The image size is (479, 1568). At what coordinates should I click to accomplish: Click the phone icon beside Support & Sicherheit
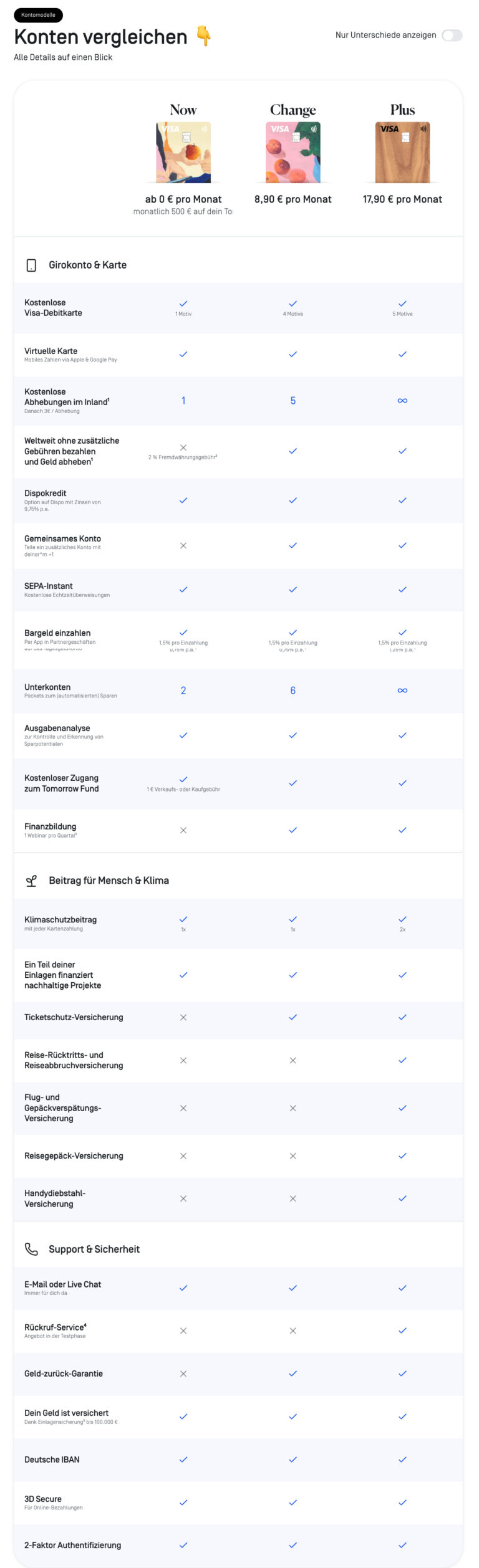[x=31, y=1249]
